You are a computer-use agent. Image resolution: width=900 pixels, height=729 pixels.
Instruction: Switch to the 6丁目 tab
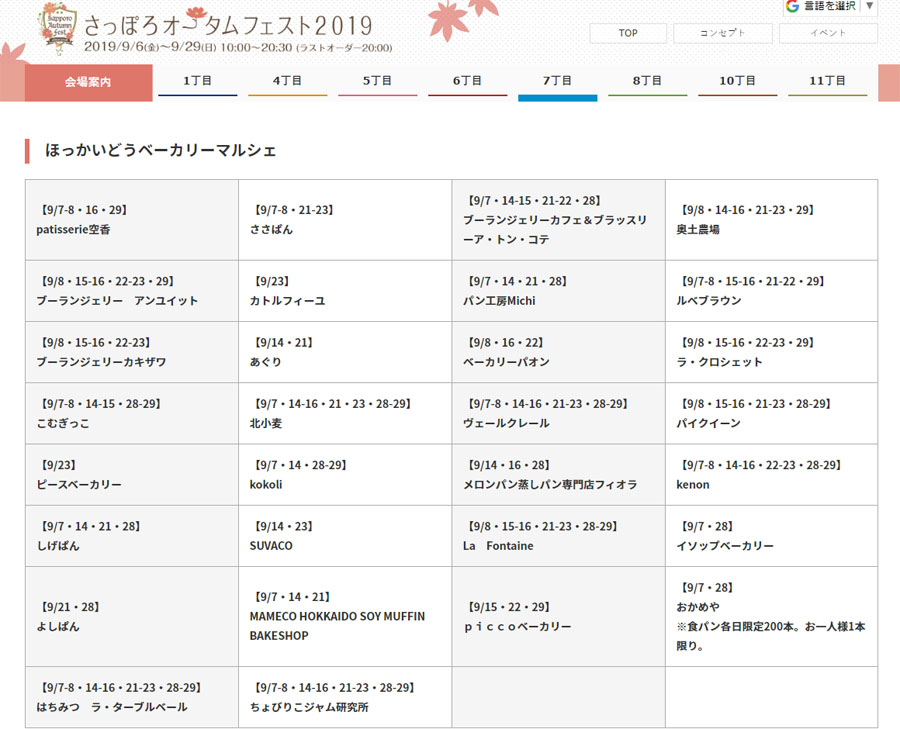tap(467, 81)
